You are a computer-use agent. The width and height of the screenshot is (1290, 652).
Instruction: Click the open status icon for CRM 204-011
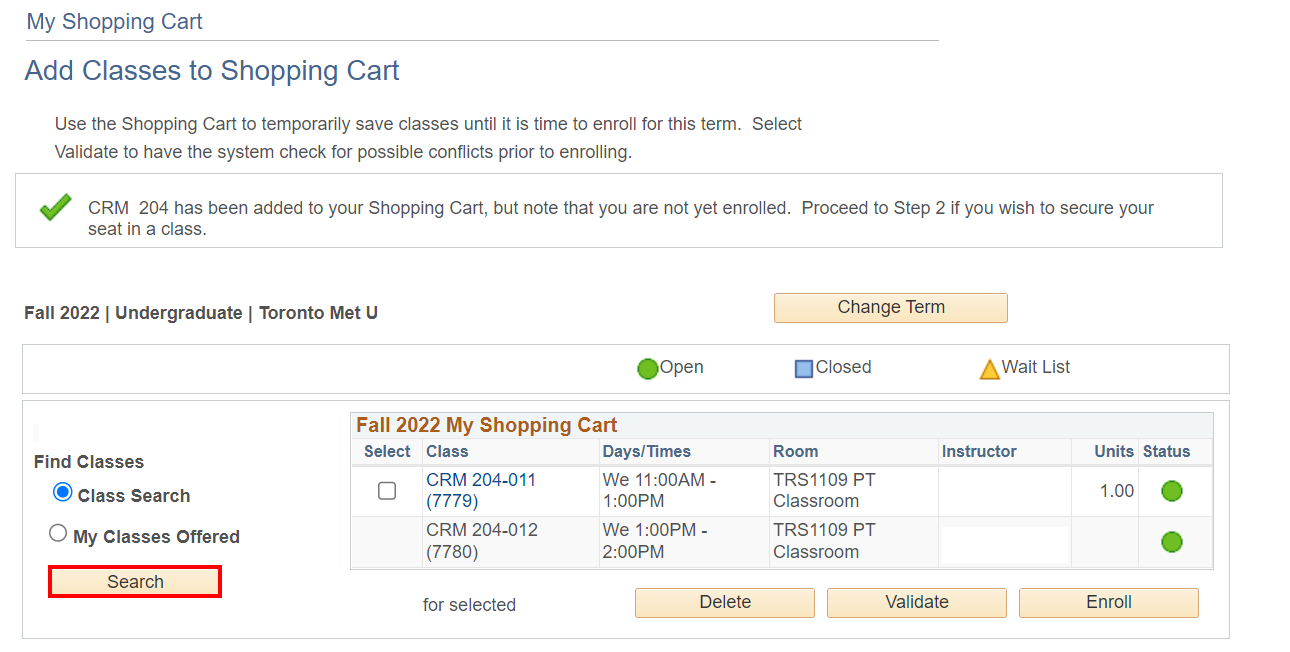click(1172, 491)
